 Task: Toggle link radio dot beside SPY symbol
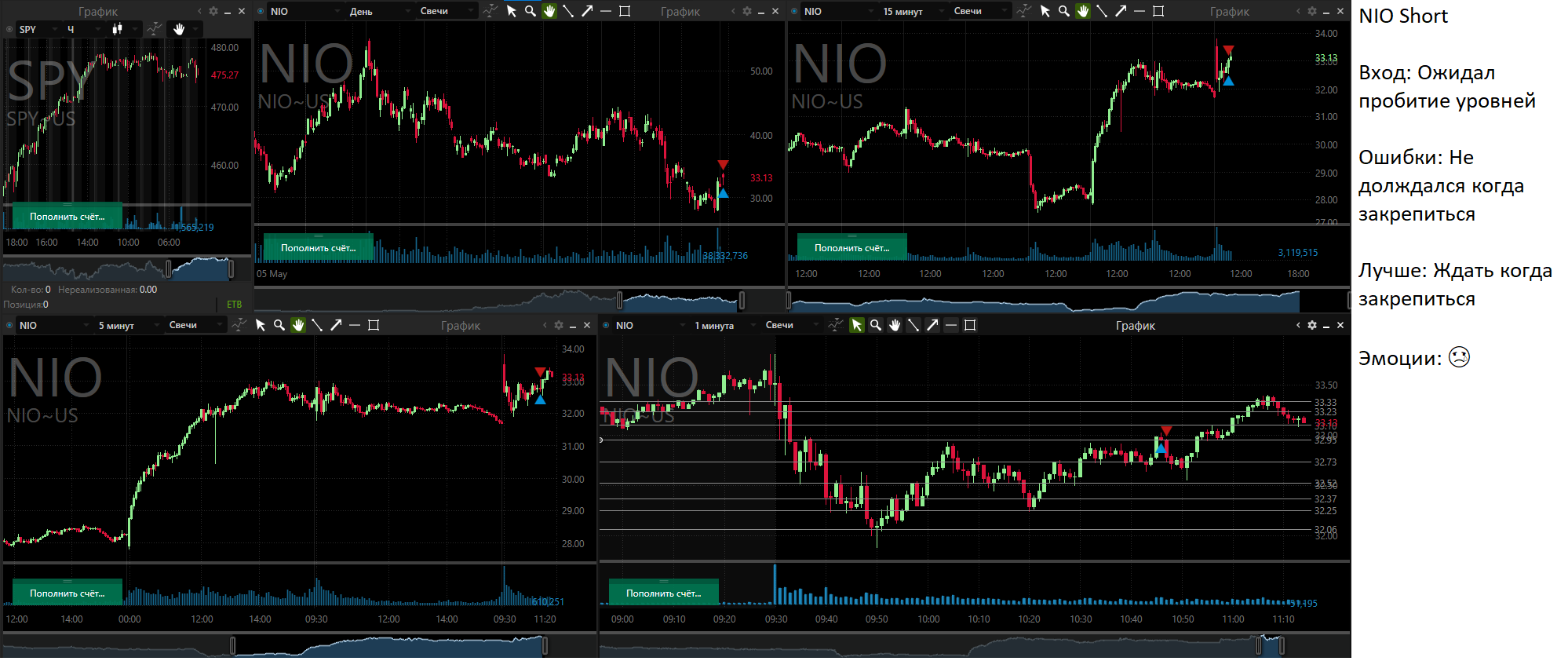coord(9,29)
